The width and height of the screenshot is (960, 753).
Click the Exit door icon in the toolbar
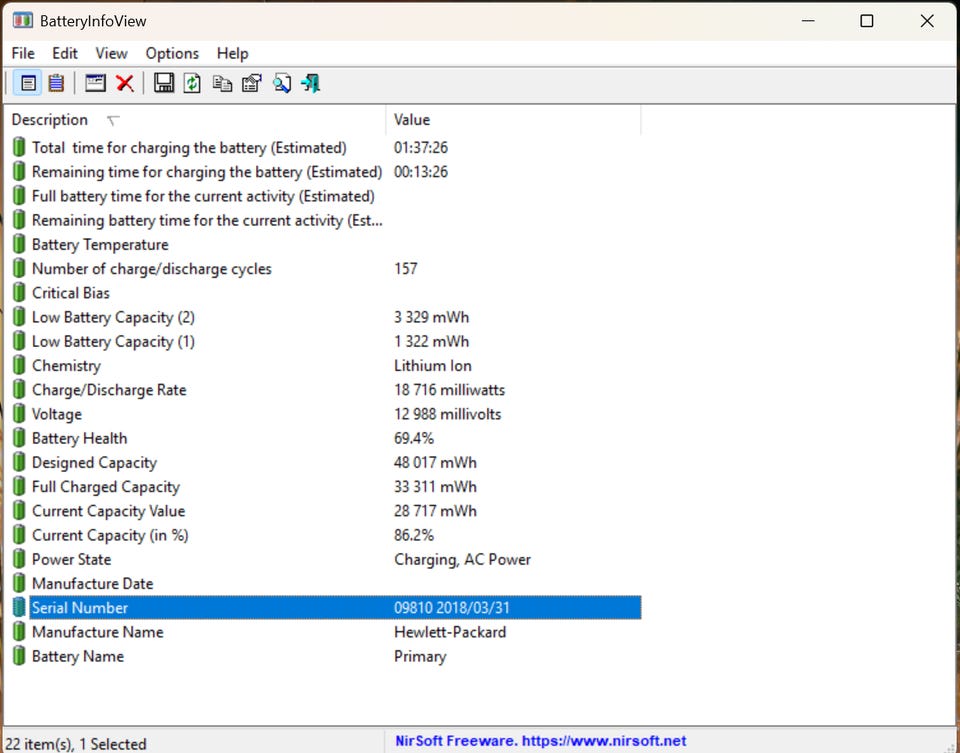(311, 83)
